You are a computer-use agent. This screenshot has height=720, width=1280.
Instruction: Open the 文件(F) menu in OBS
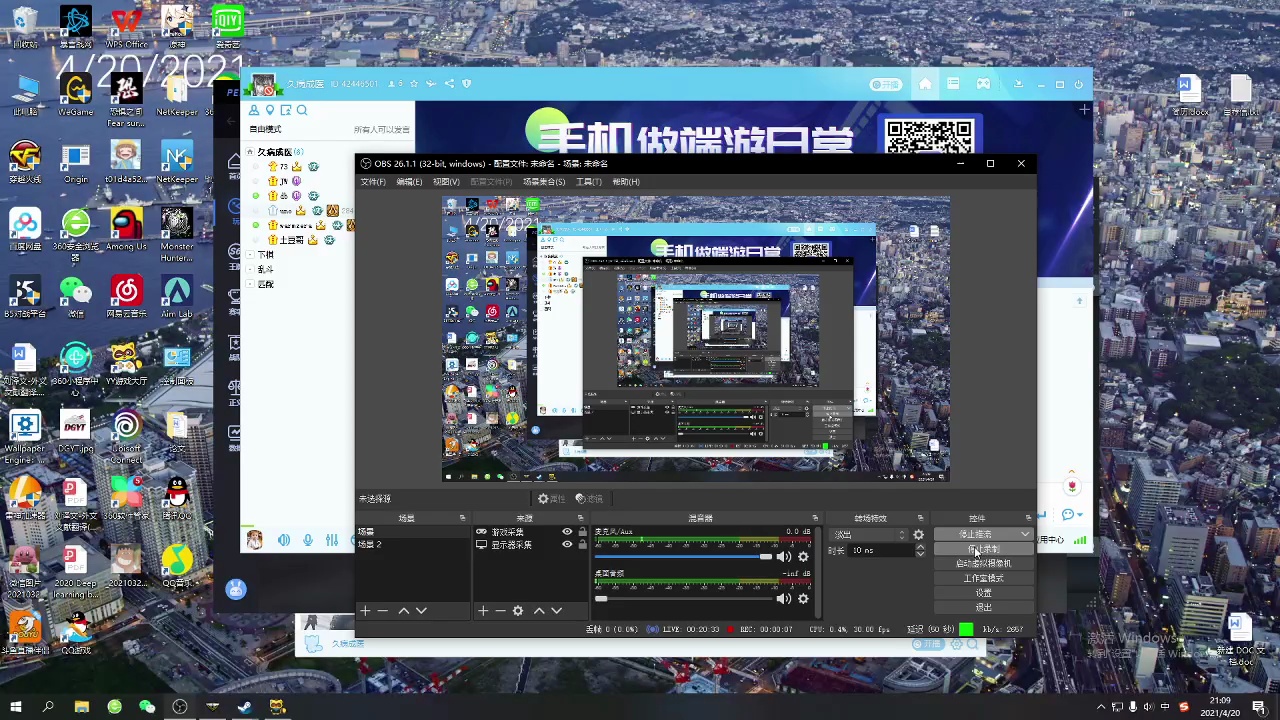pyautogui.click(x=373, y=182)
